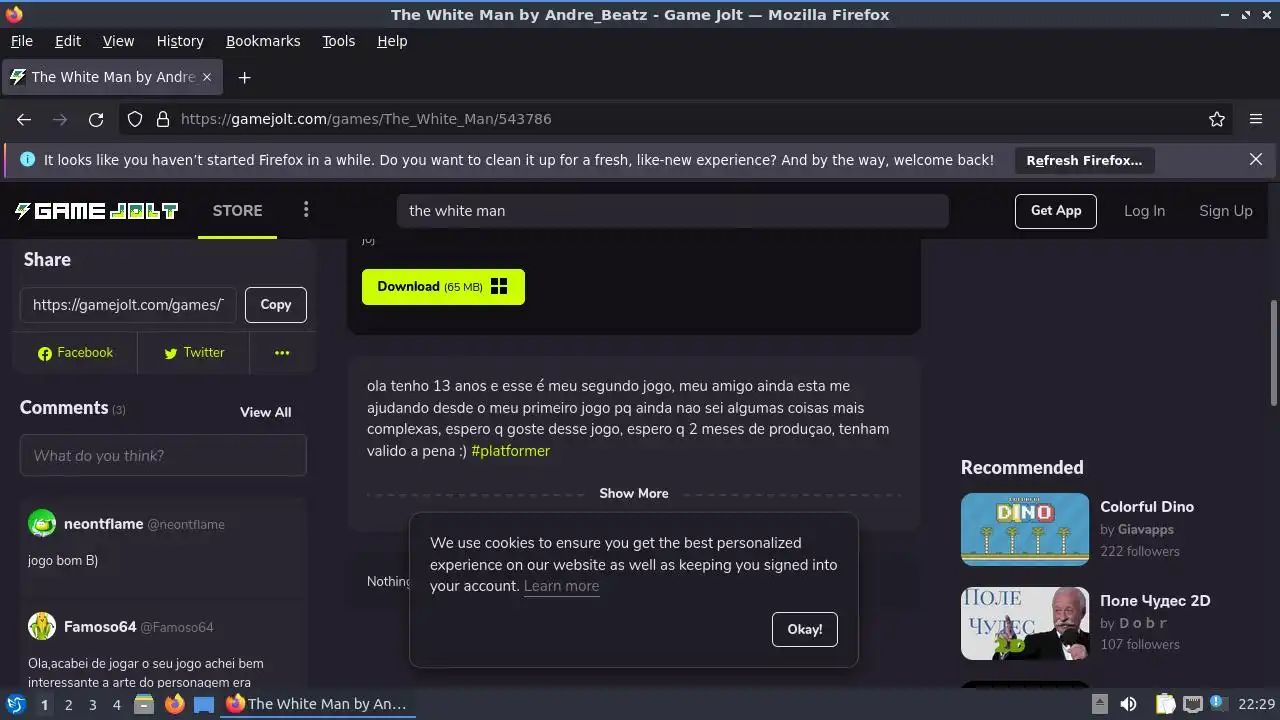The image size is (1280, 720).
Task: Open the Tools menu
Action: [x=339, y=41]
